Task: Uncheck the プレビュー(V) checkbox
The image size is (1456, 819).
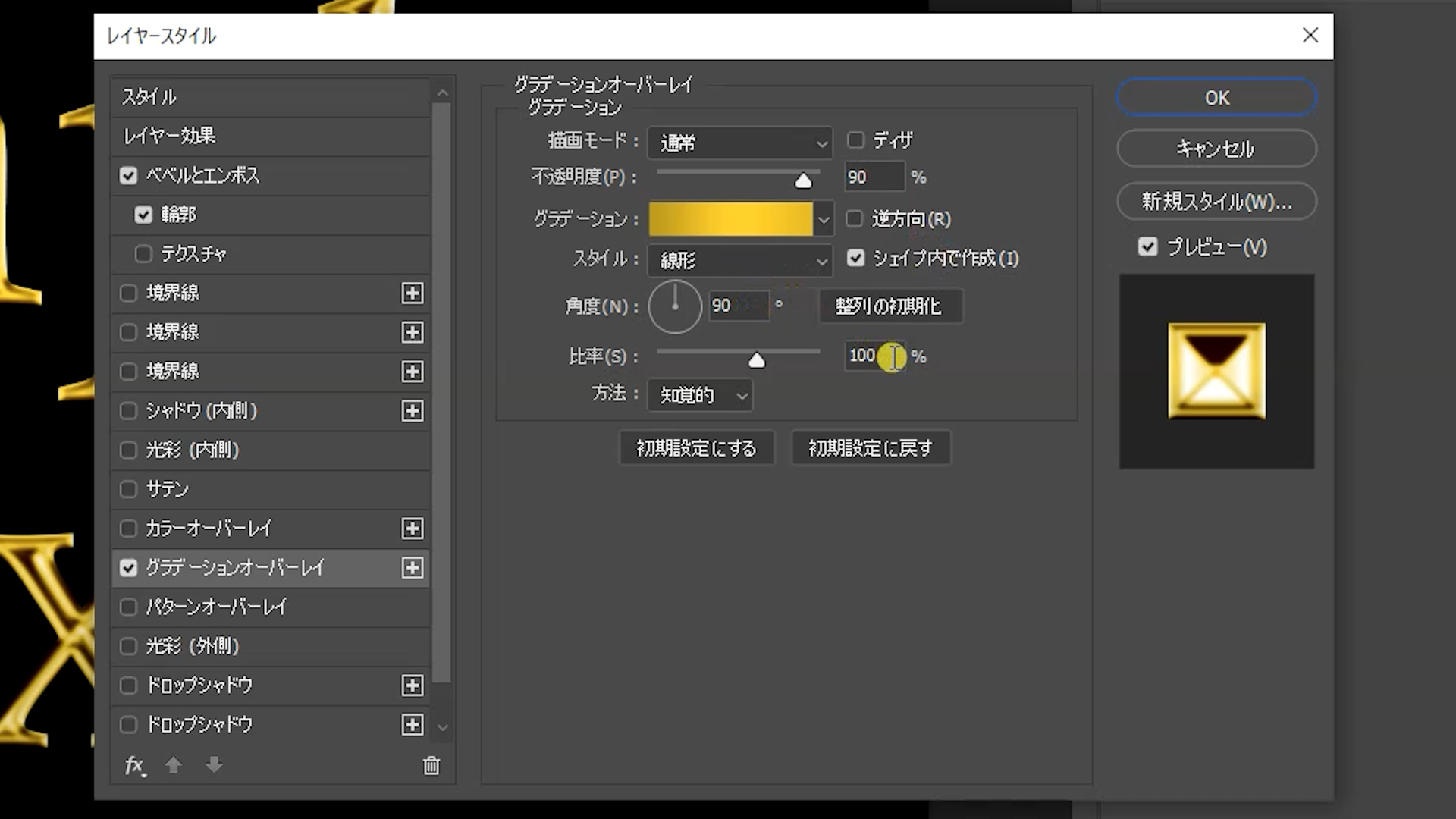Action: coord(1147,247)
